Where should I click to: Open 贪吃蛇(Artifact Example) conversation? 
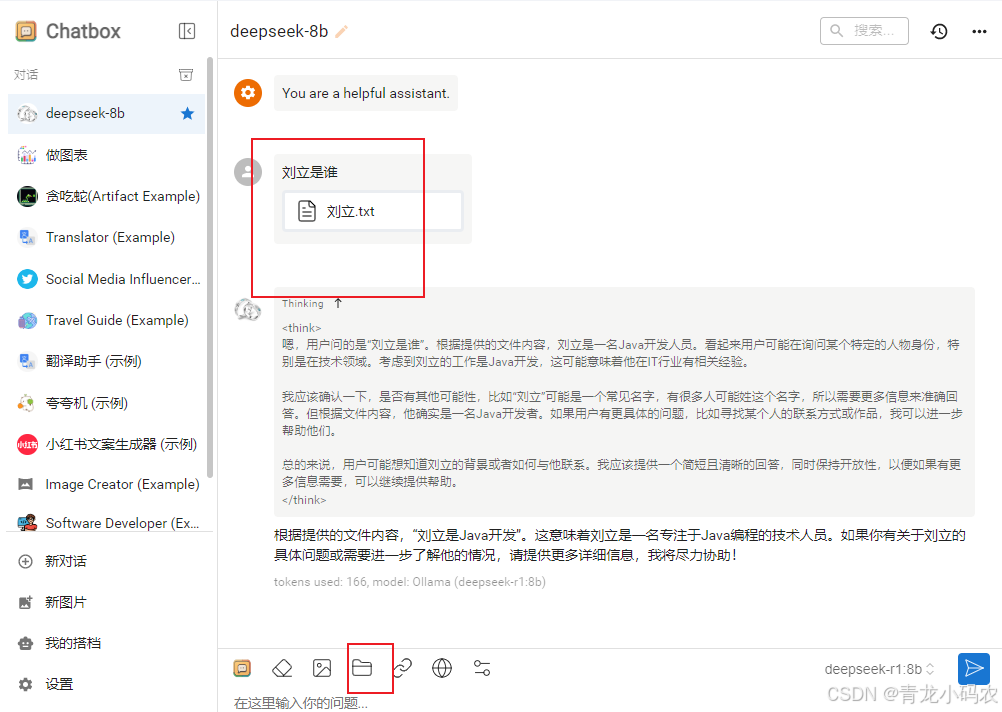(x=106, y=196)
